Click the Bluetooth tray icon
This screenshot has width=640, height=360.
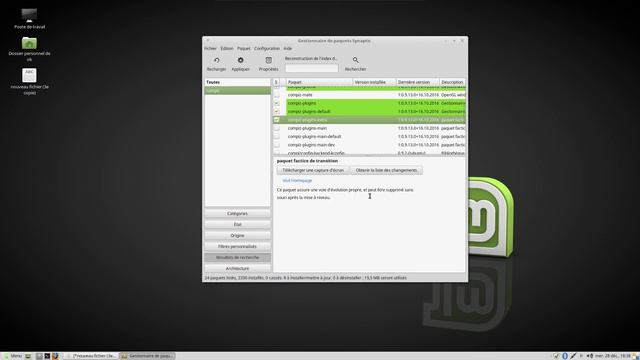point(565,356)
